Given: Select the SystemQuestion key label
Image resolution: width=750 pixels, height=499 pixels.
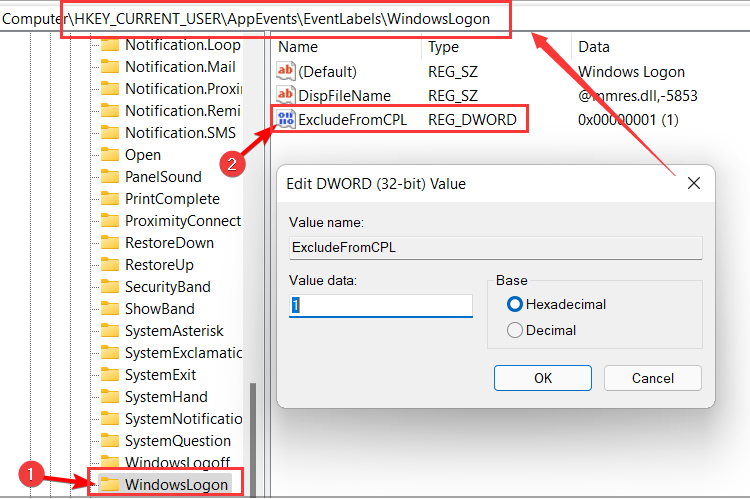Looking at the screenshot, I should coord(177,441).
